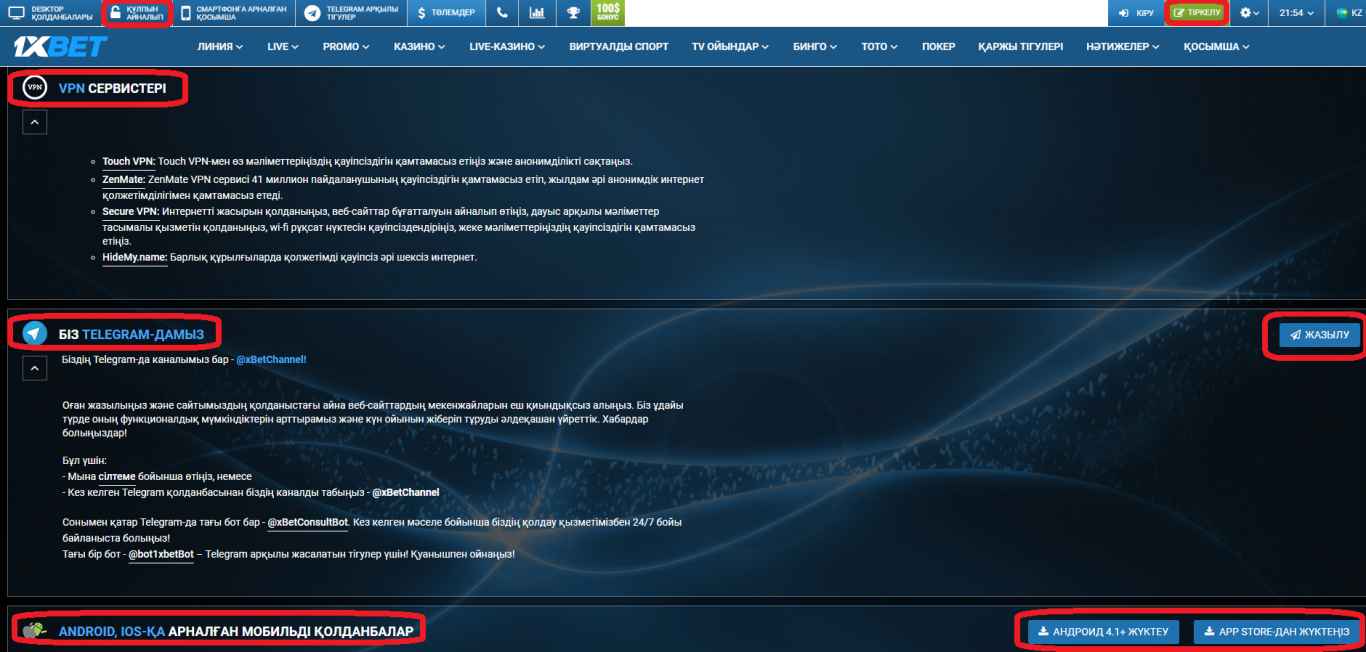
Task: Click the green 100$ bonus badge
Action: (607, 13)
